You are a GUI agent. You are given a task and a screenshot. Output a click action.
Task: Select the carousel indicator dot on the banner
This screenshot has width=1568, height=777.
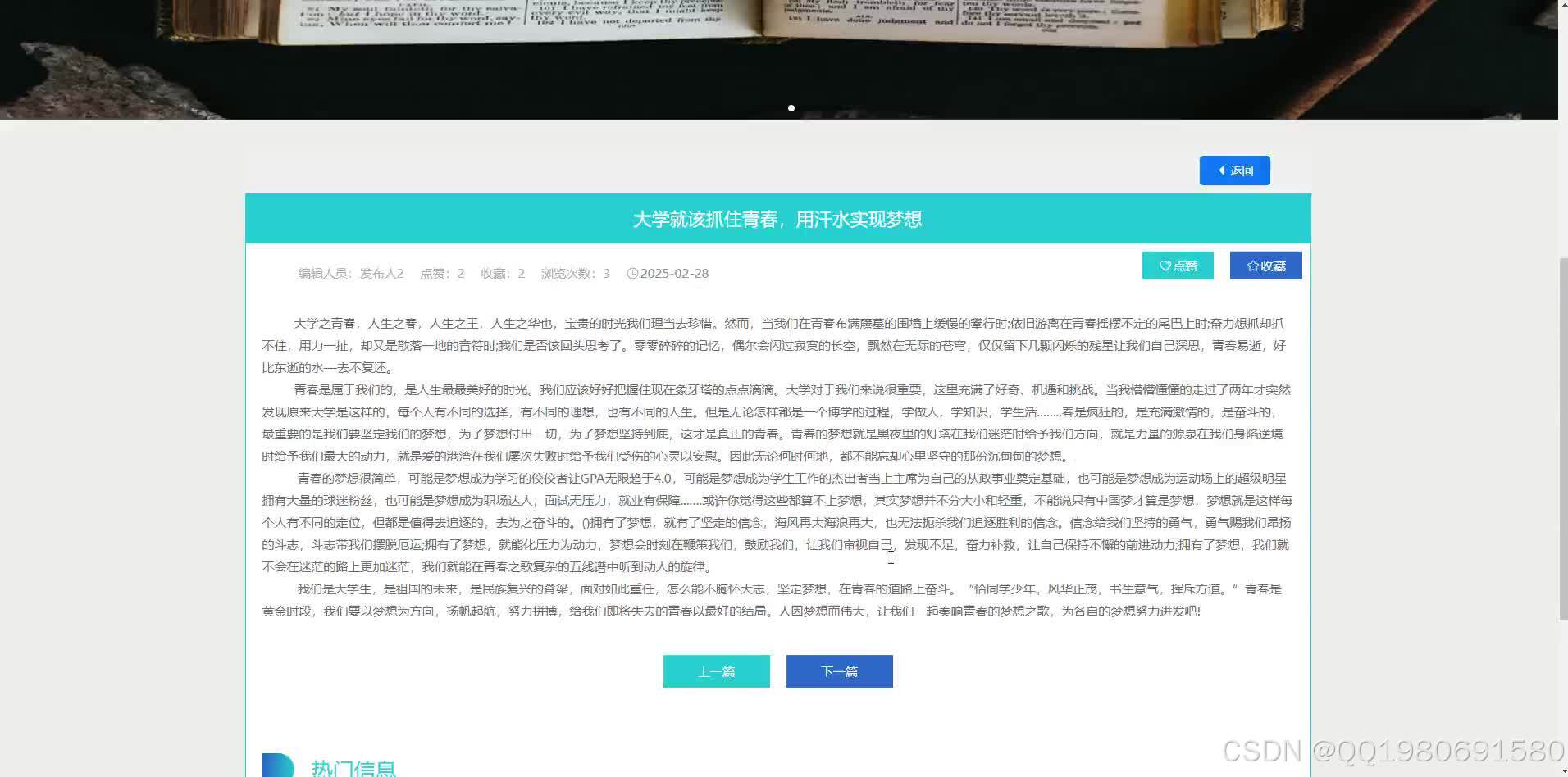[791, 107]
